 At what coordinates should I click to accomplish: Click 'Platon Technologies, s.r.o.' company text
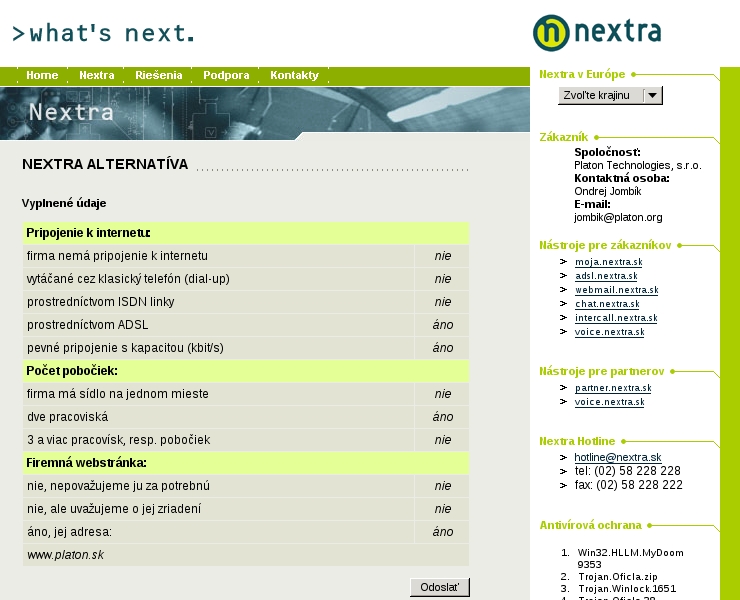pyautogui.click(x=638, y=166)
